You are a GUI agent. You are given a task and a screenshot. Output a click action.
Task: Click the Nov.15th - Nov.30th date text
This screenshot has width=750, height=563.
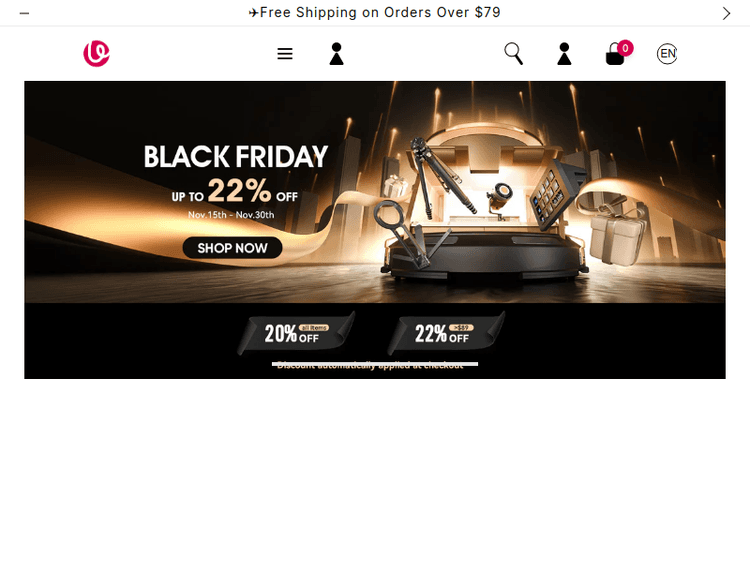click(x=231, y=215)
